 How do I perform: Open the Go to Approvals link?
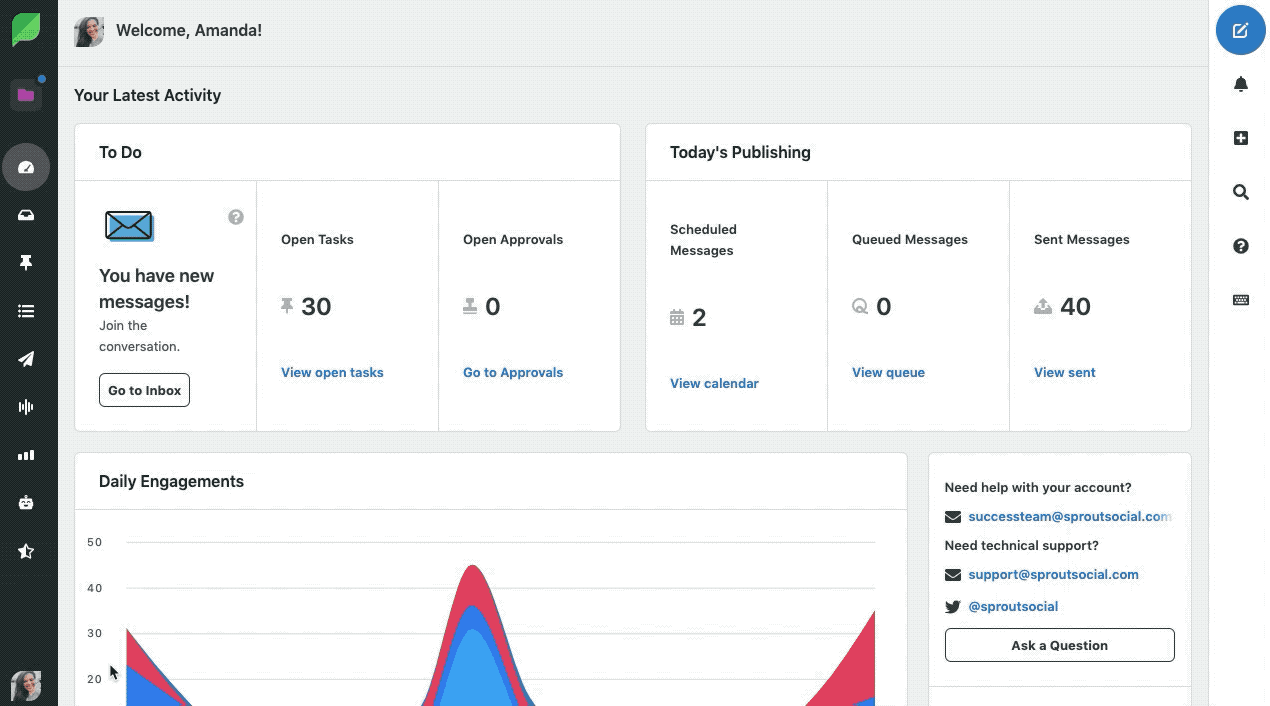coord(513,372)
